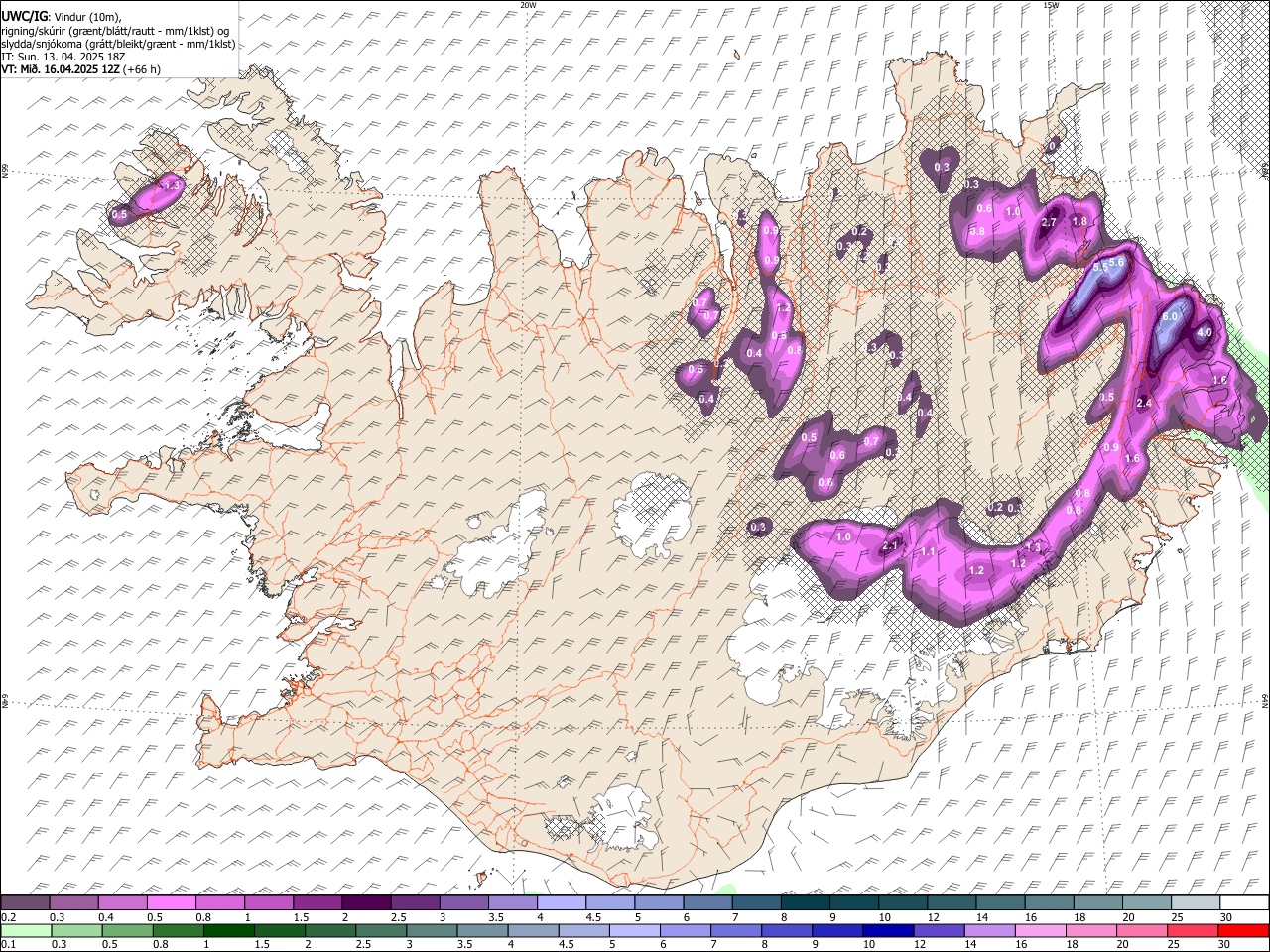Click the 2.1 precipitation value on the map
Image resolution: width=1270 pixels, height=952 pixels.
tap(890, 546)
